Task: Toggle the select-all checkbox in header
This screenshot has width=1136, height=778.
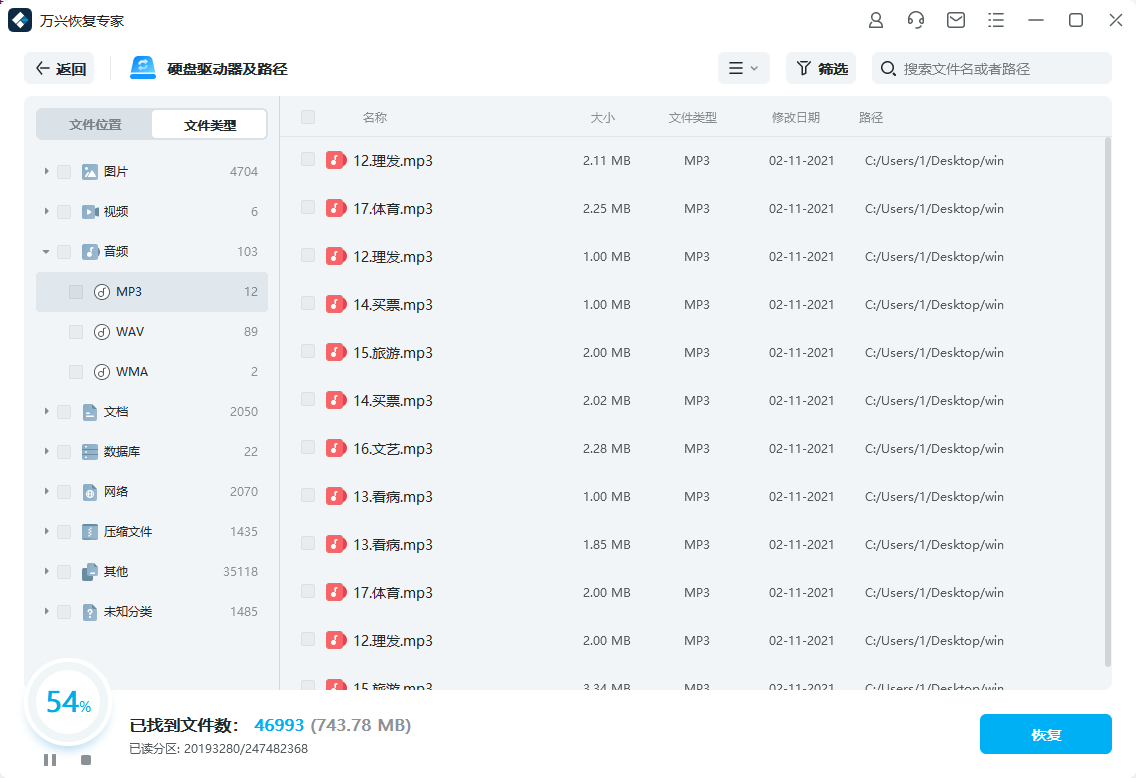Action: tap(308, 117)
